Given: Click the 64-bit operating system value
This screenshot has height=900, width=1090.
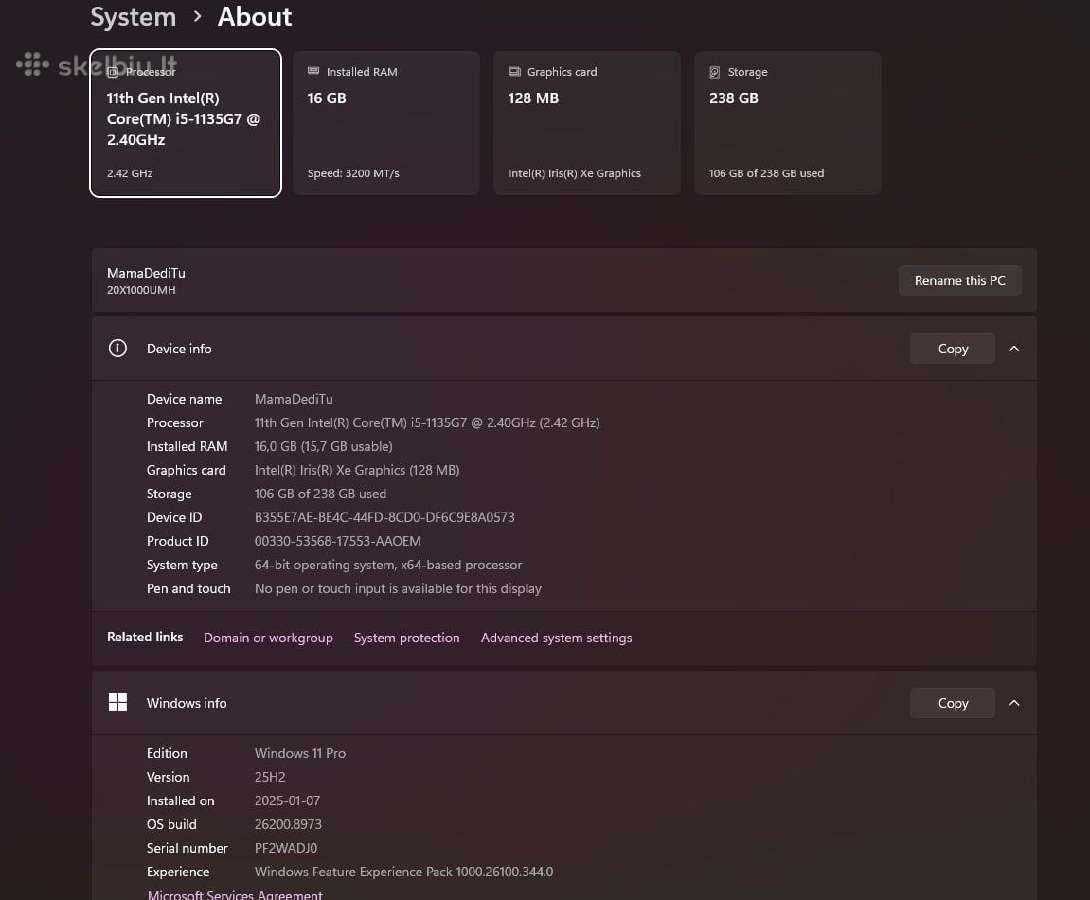Looking at the screenshot, I should (x=388, y=564).
